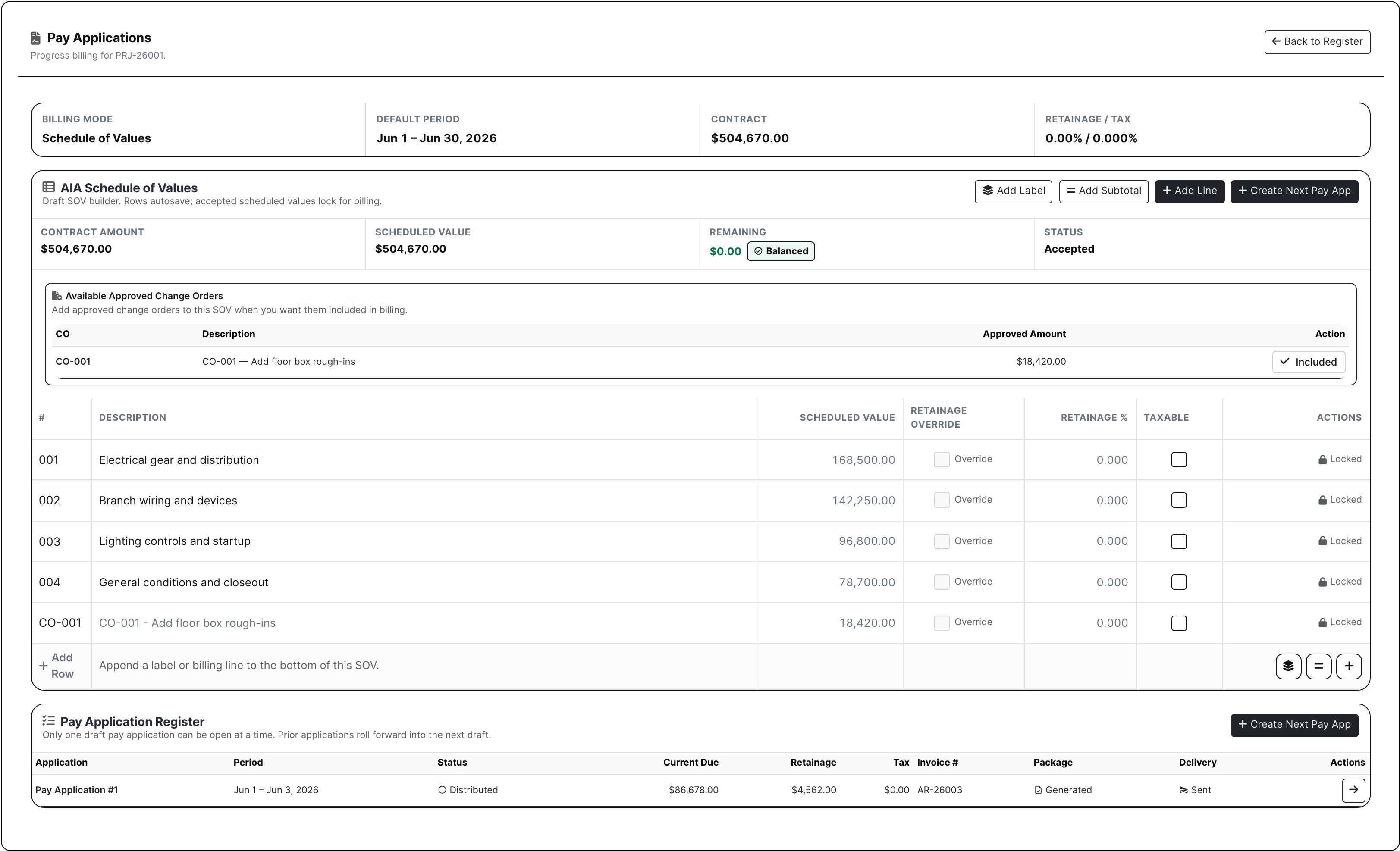Screen dimensions: 1400x851
Task: Open Pay Application #1 with arrow button
Action: point(1353,790)
